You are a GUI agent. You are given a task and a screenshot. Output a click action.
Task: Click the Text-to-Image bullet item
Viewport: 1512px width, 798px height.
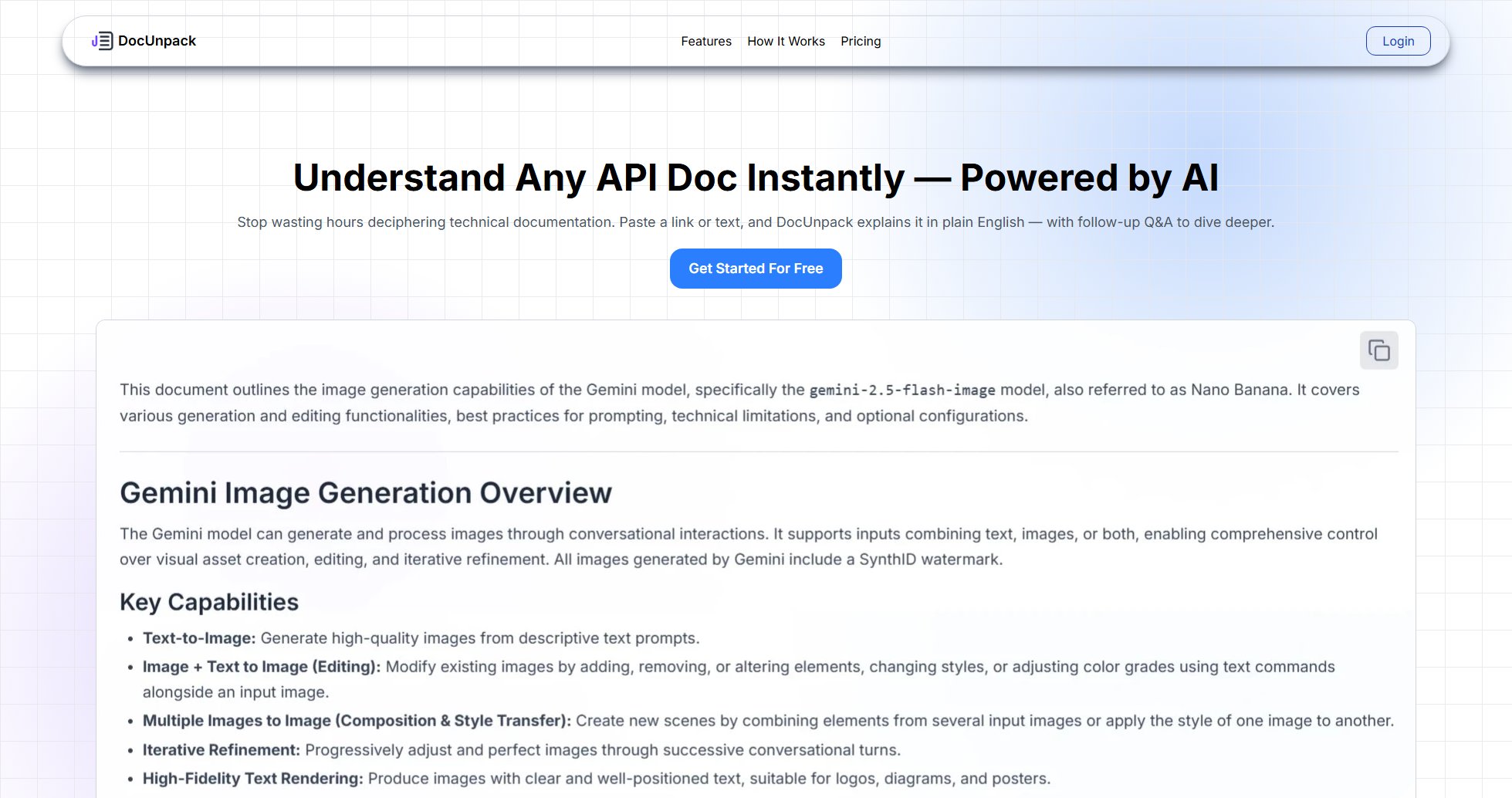pyautogui.click(x=421, y=638)
